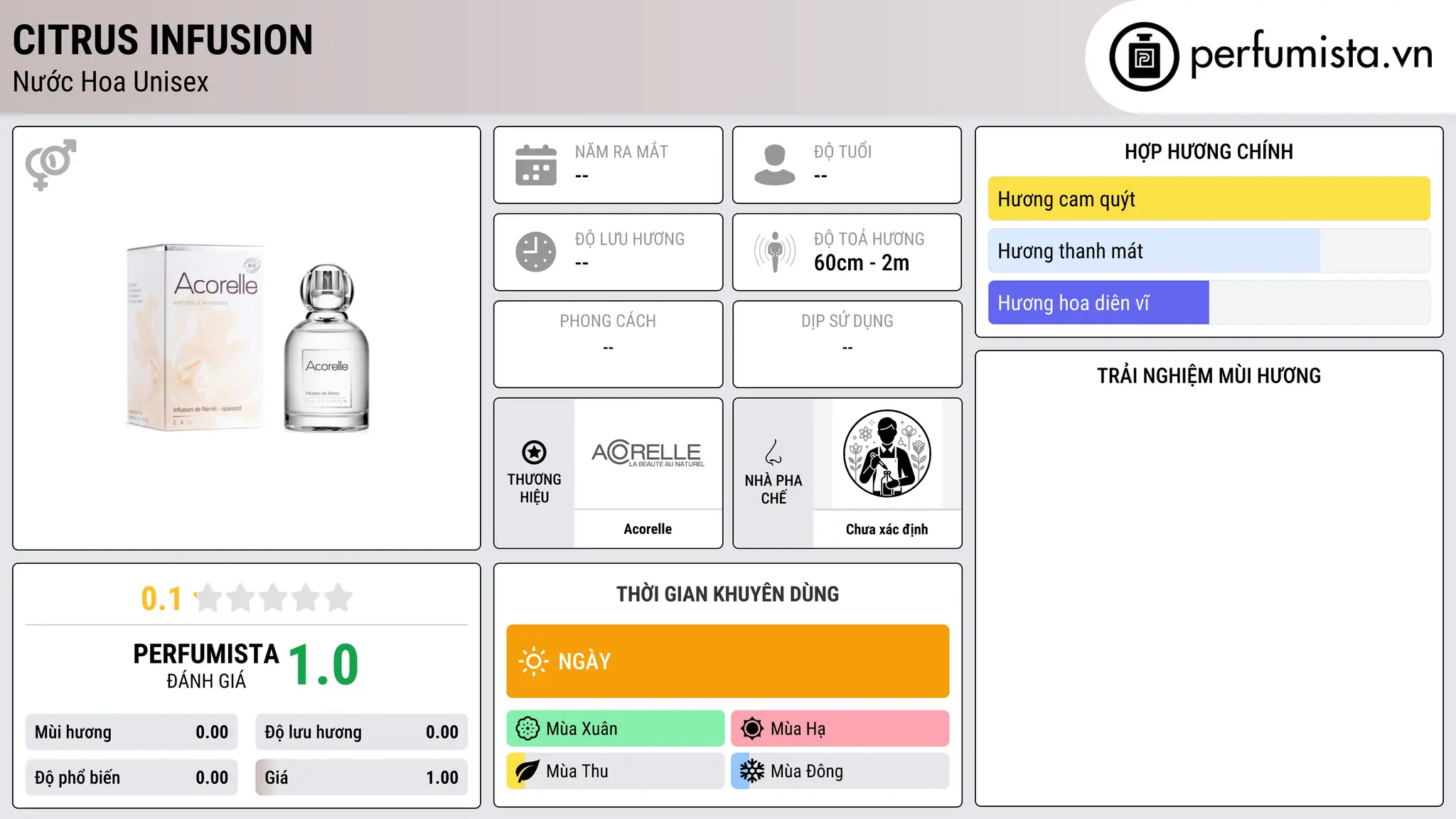Click the yellow 0.1 user rating number
1456x819 pixels.
click(161, 599)
